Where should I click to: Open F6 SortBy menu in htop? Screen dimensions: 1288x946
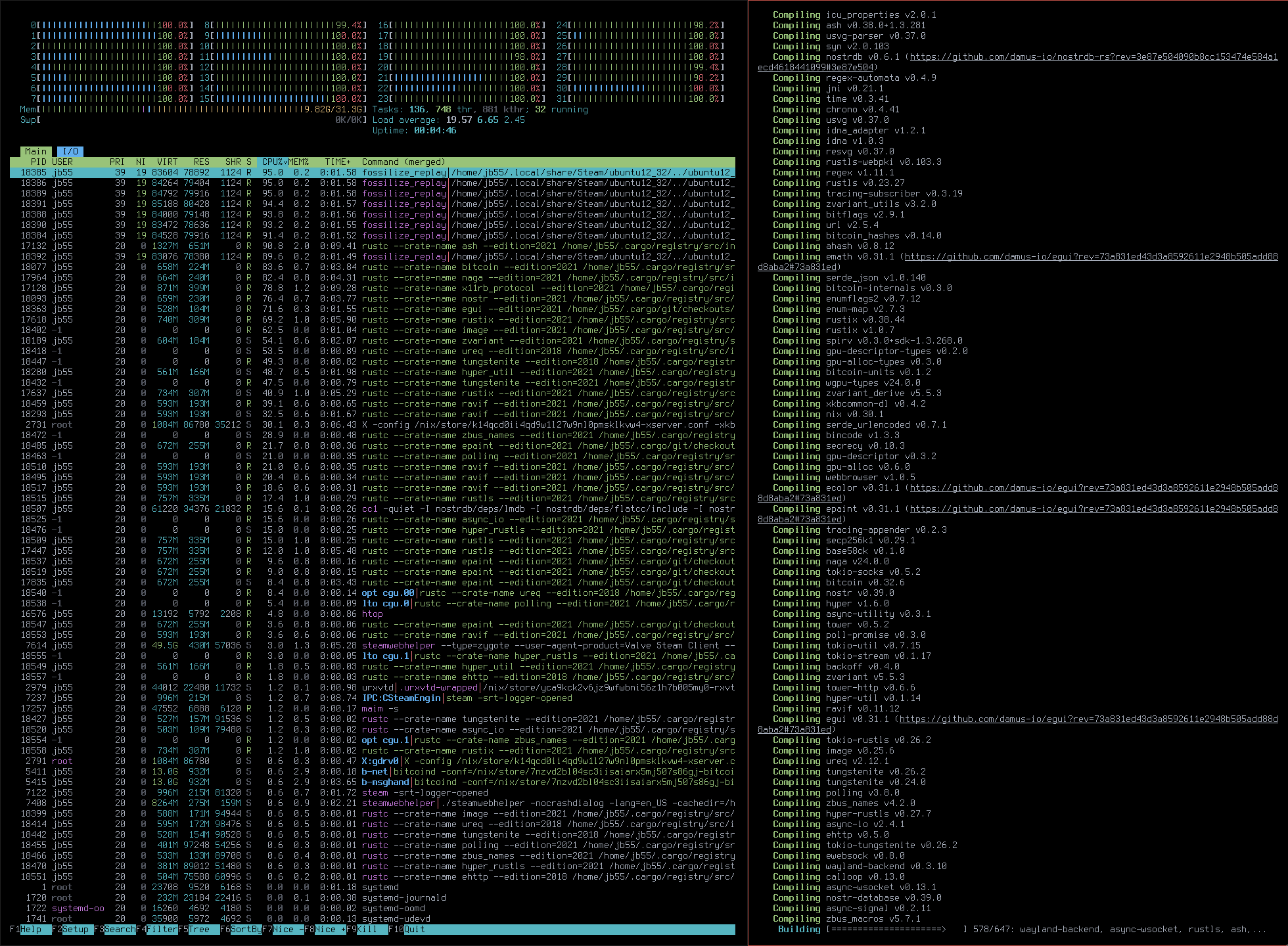click(241, 929)
